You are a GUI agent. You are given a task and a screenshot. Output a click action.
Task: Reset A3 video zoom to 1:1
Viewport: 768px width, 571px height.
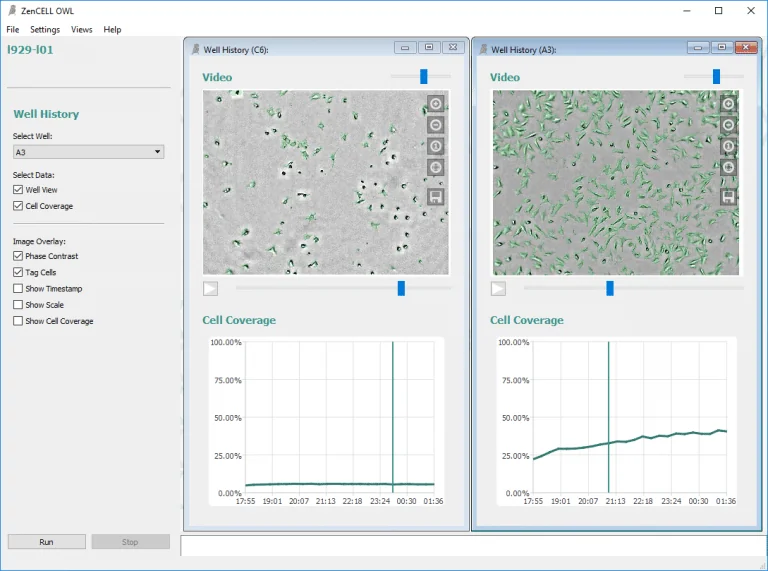click(x=727, y=146)
